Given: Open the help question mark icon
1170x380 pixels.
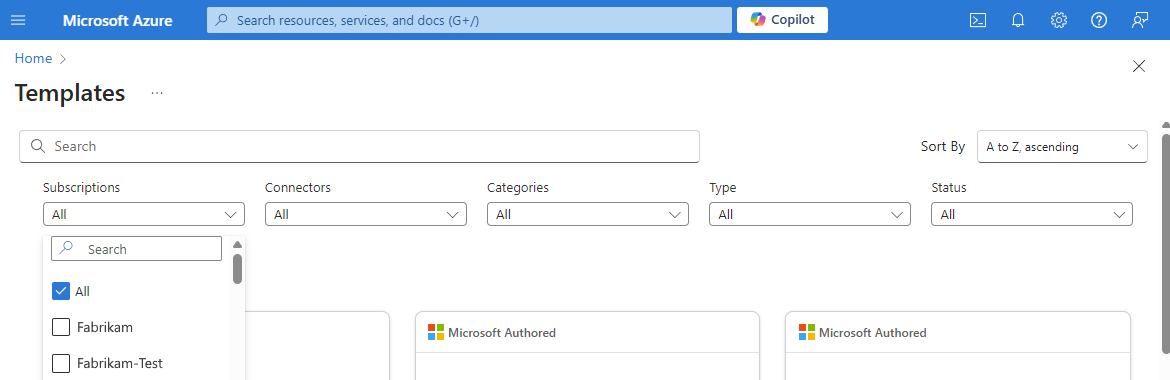Looking at the screenshot, I should click(x=1098, y=20).
